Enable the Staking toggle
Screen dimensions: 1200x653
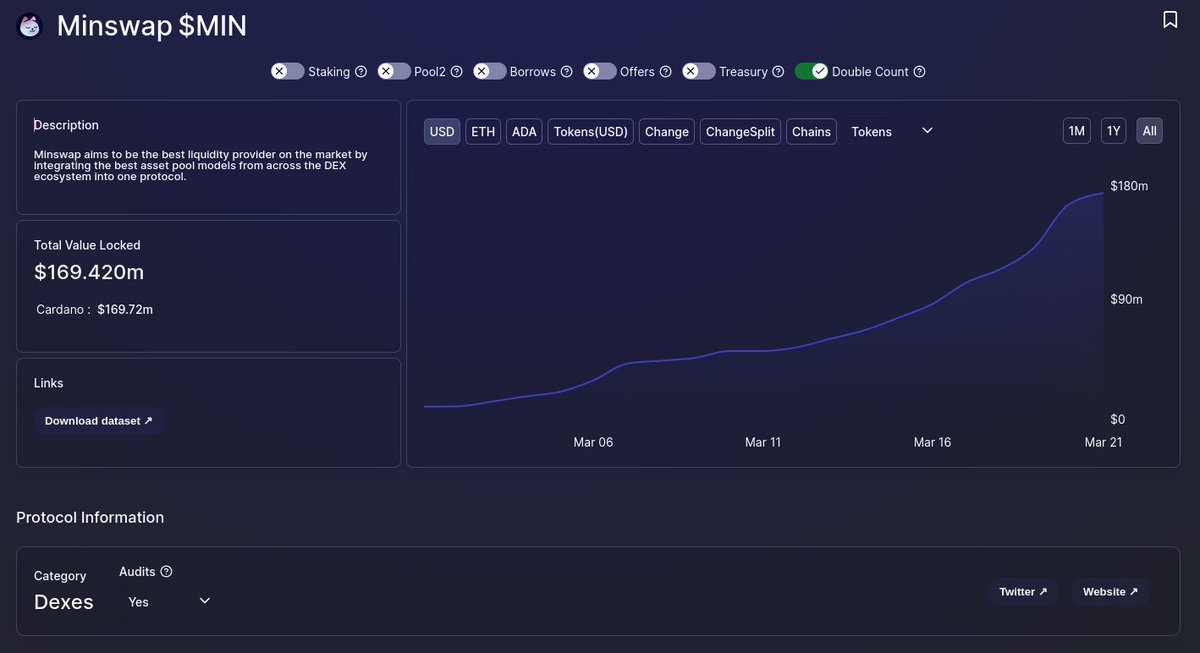tap(285, 71)
